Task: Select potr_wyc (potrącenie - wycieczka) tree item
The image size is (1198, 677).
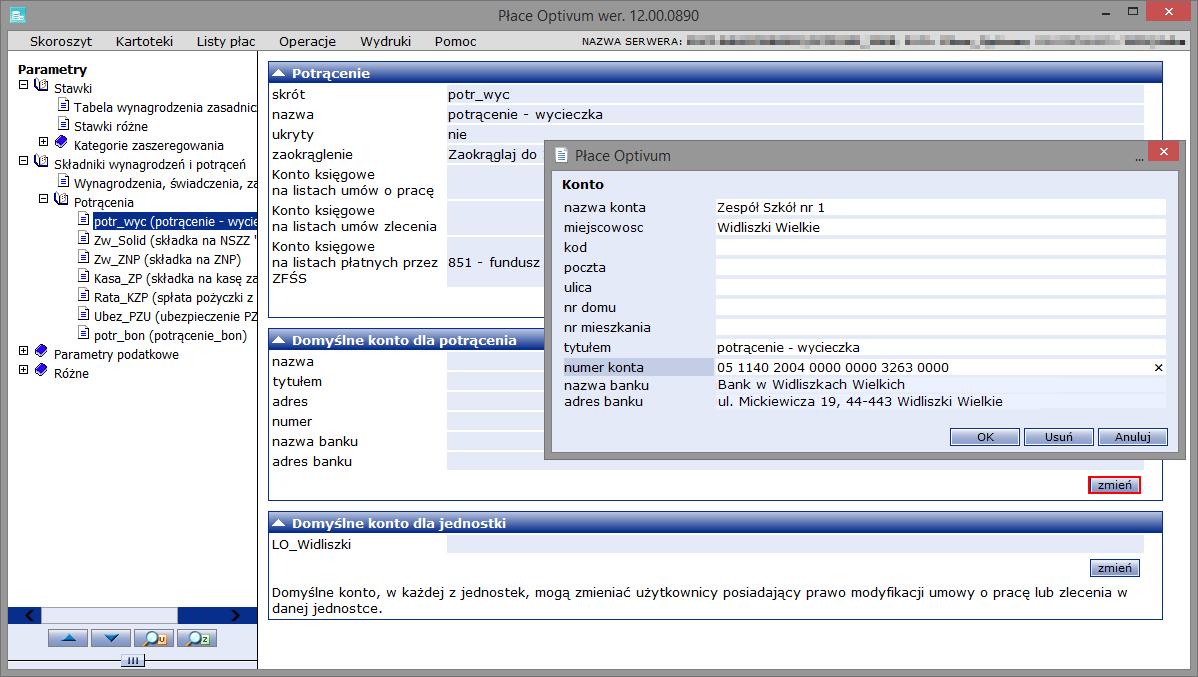Action: 175,222
